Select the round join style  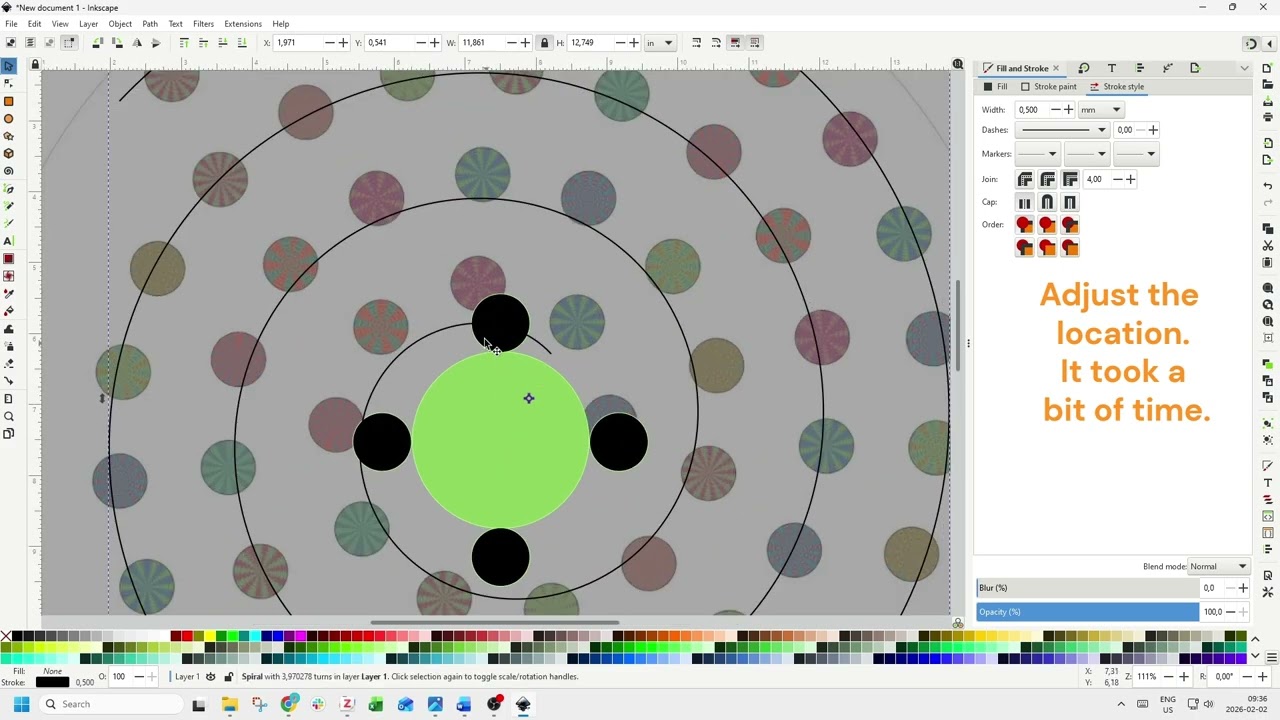[x=1047, y=179]
